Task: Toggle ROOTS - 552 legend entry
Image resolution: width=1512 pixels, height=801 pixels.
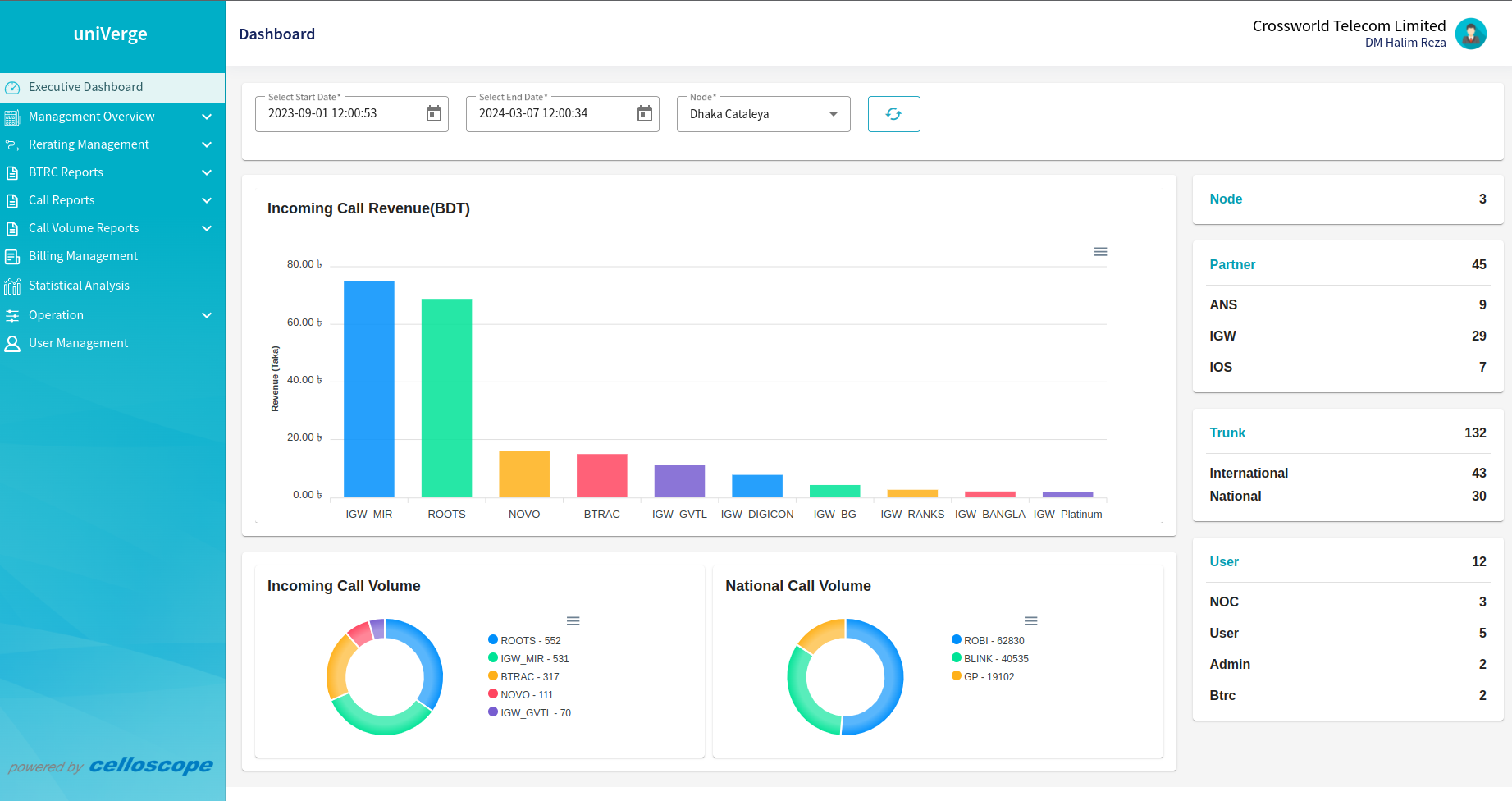Action: 525,641
